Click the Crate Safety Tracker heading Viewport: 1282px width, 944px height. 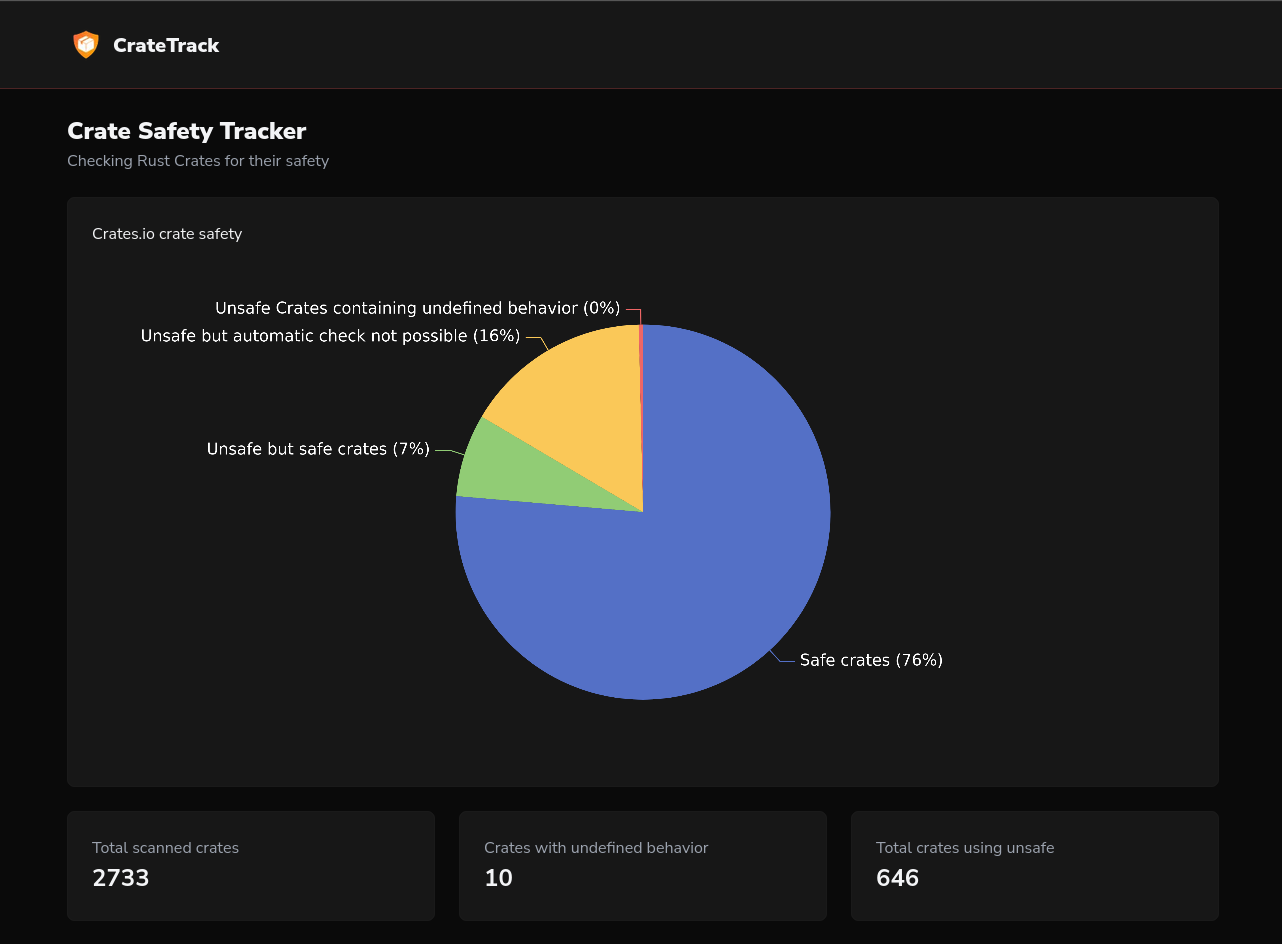pyautogui.click(x=186, y=131)
